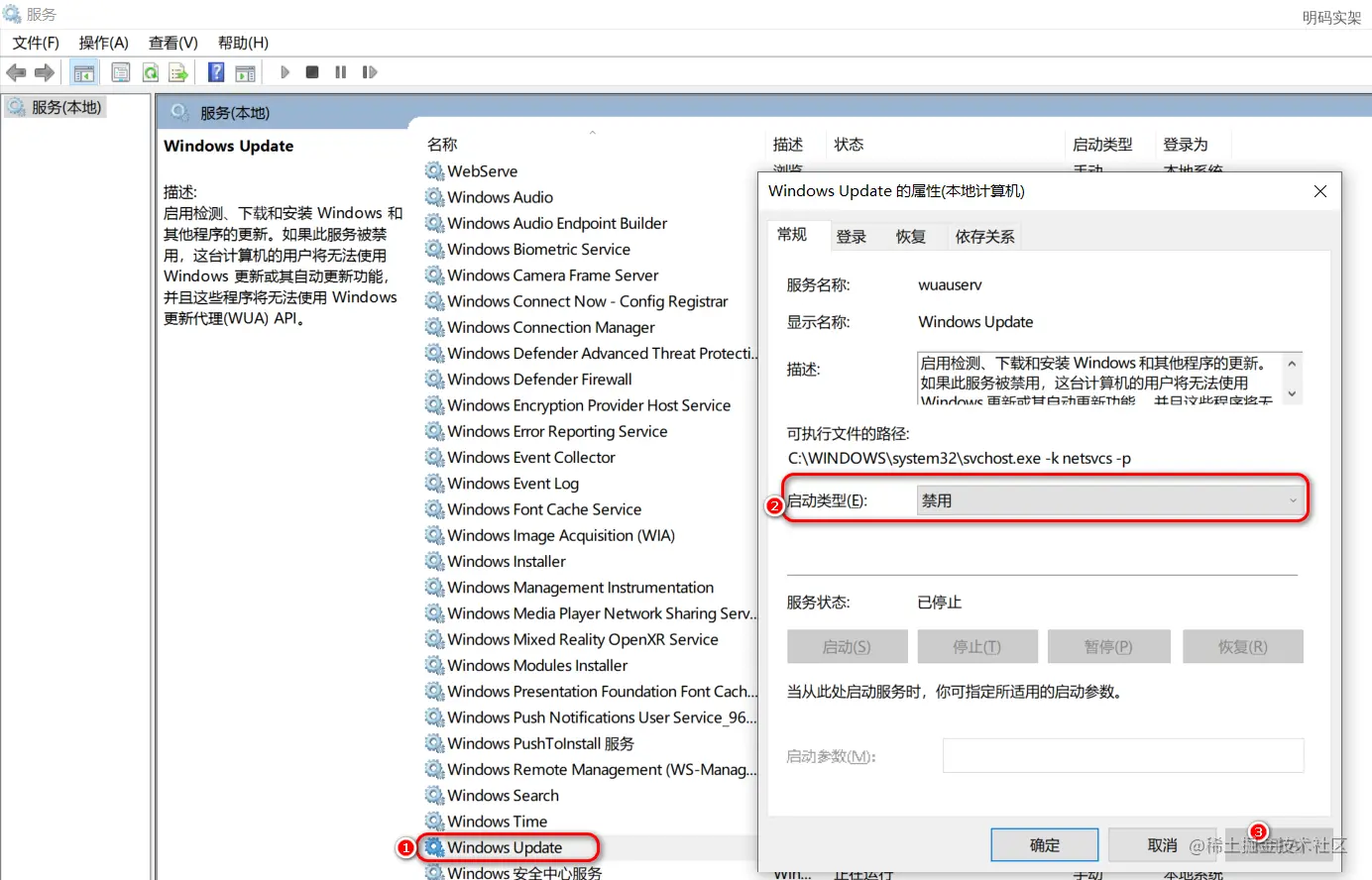Select Windows PushToInstall 服务 row
The height and width of the screenshot is (880, 1372).
[x=540, y=743]
